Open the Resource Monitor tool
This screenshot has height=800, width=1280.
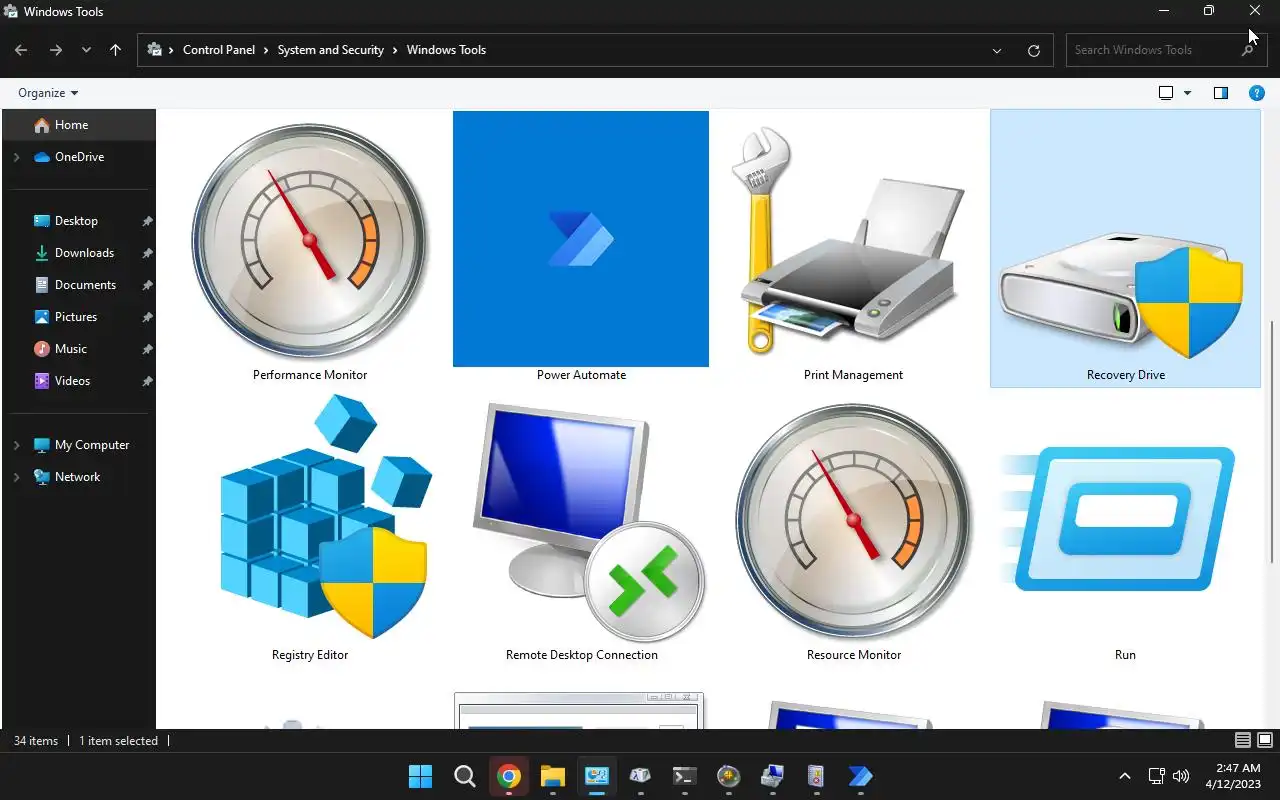pyautogui.click(x=853, y=528)
